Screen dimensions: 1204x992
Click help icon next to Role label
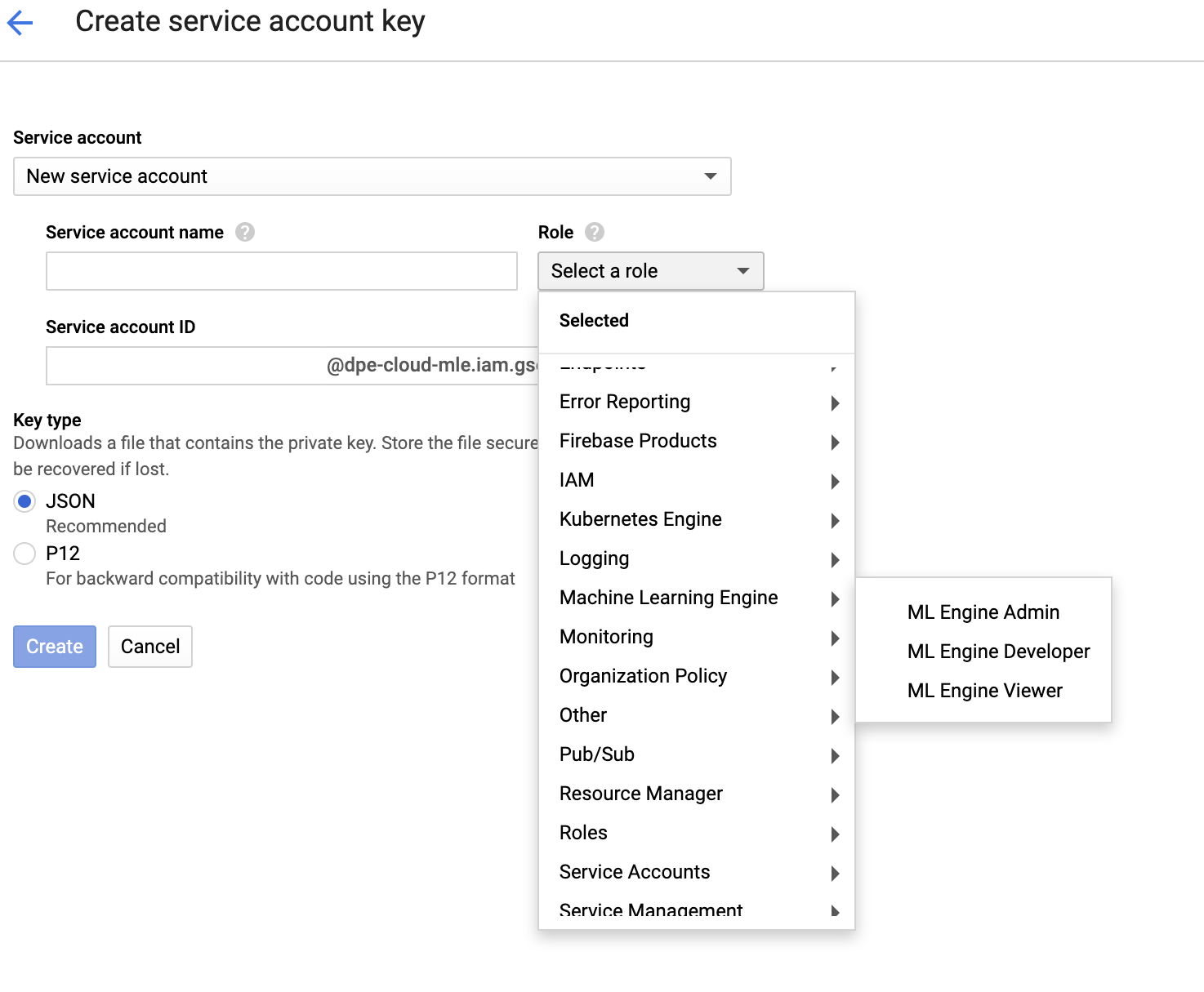[x=595, y=233]
